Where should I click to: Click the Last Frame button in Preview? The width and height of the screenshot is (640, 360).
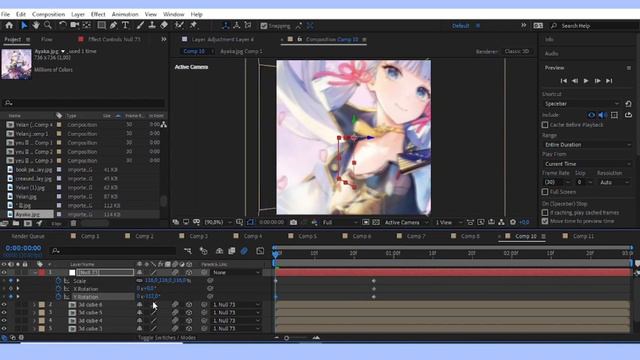(x=609, y=81)
